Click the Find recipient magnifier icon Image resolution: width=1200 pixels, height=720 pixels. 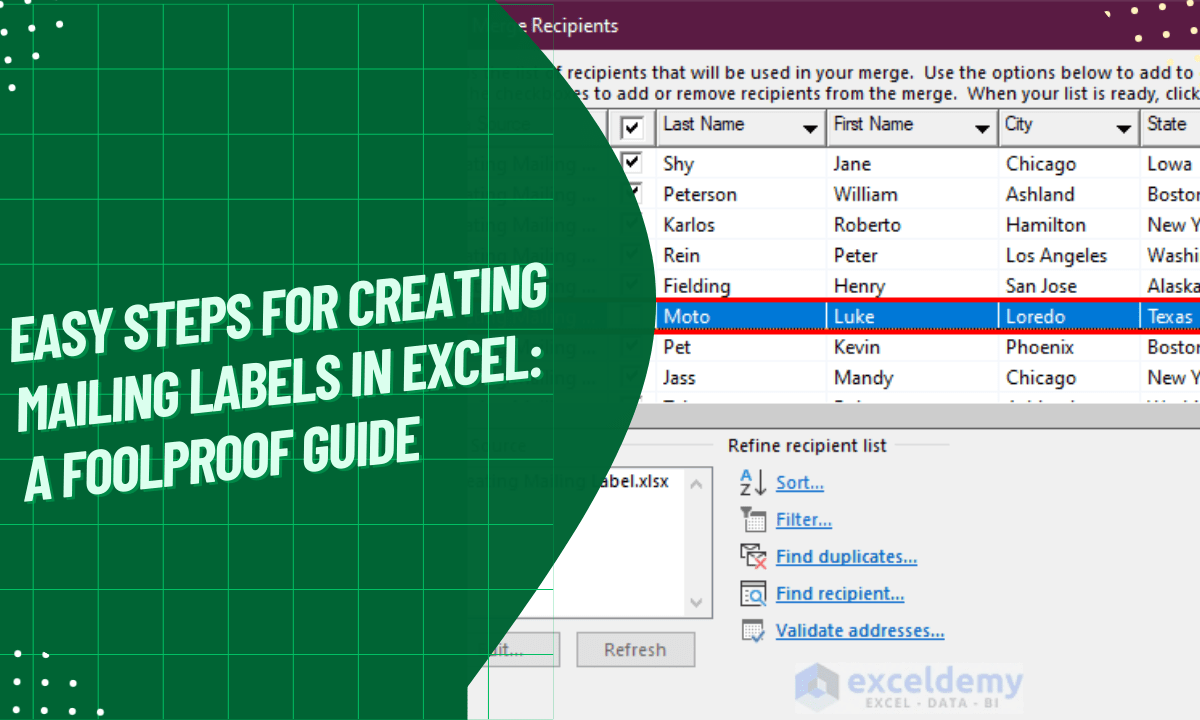(753, 594)
